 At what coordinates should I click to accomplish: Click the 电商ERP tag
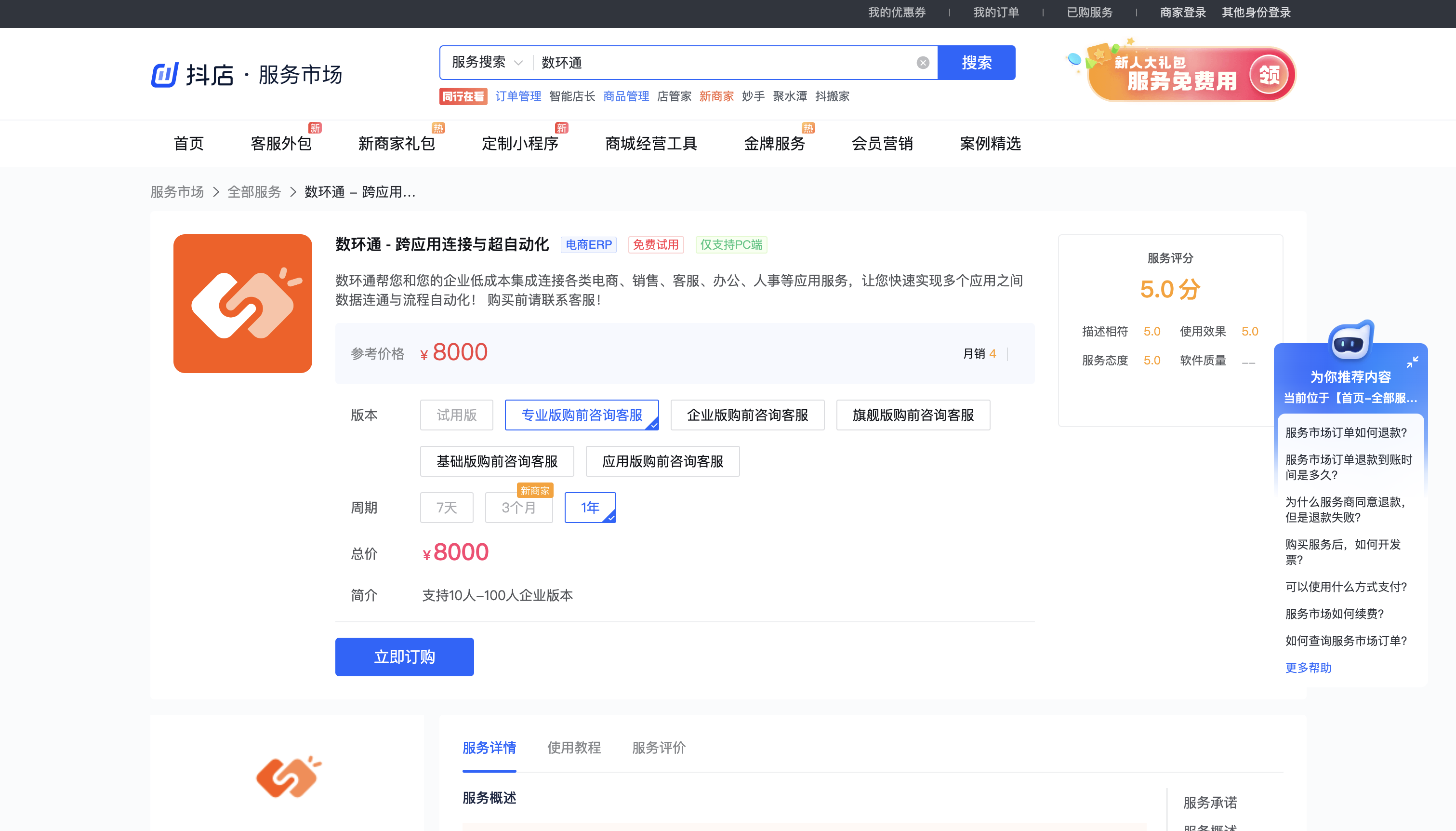click(588, 245)
